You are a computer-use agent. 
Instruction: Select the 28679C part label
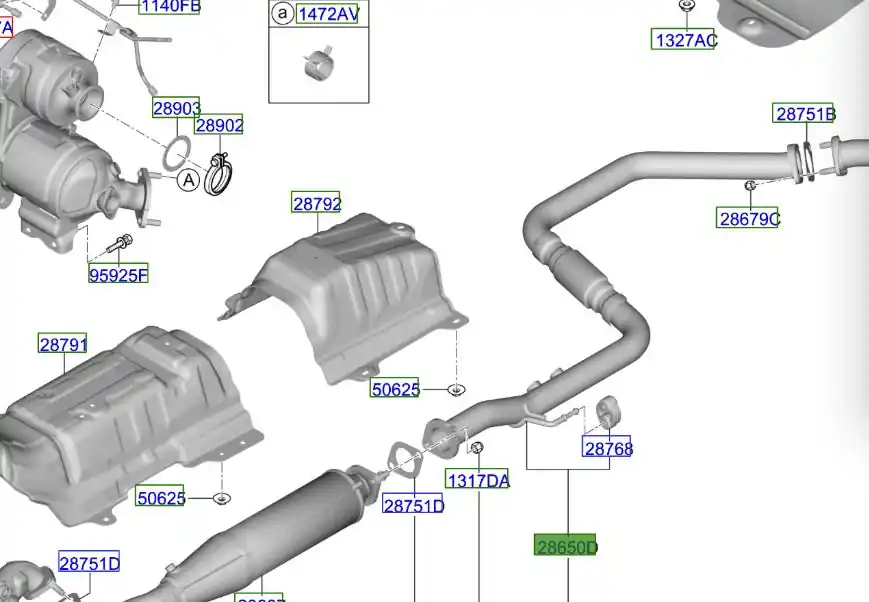pyautogui.click(x=748, y=218)
